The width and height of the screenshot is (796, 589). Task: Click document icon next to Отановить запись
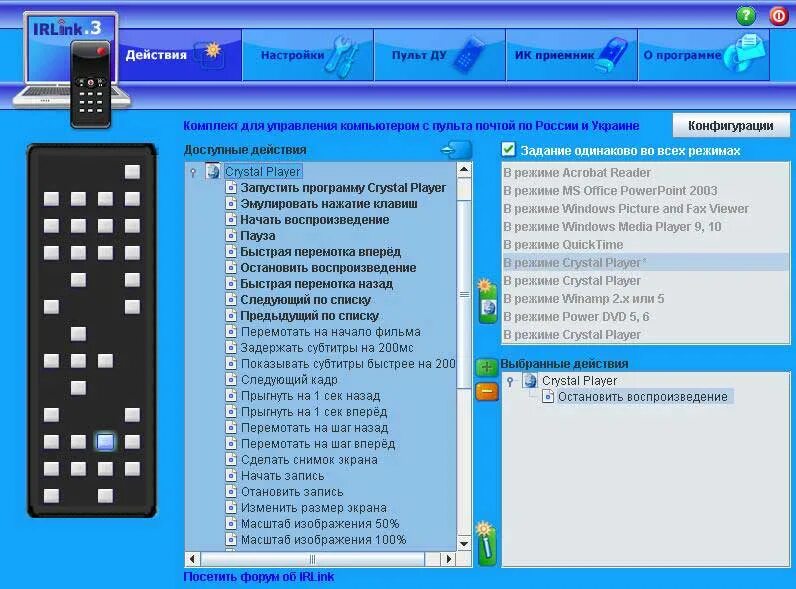click(x=231, y=492)
